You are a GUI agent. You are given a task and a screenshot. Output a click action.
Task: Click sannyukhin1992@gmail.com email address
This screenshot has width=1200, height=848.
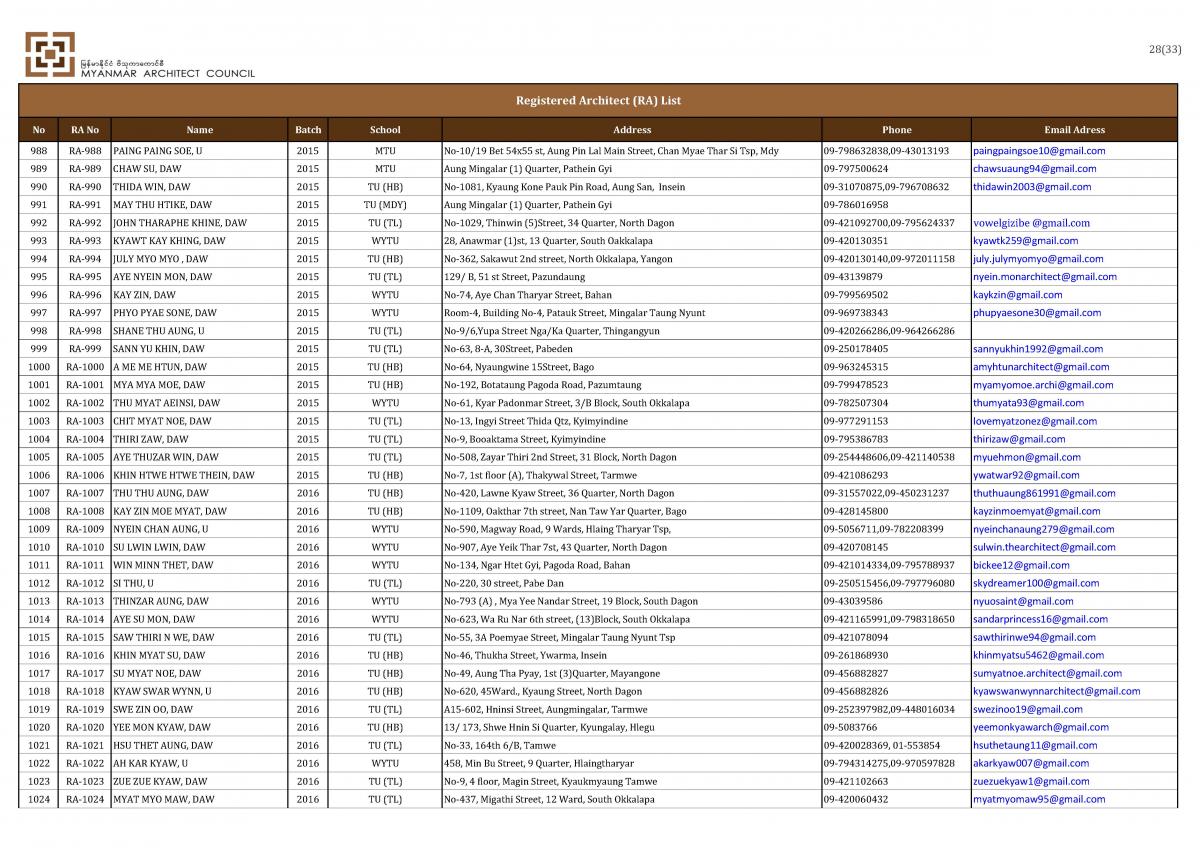[1038, 349]
